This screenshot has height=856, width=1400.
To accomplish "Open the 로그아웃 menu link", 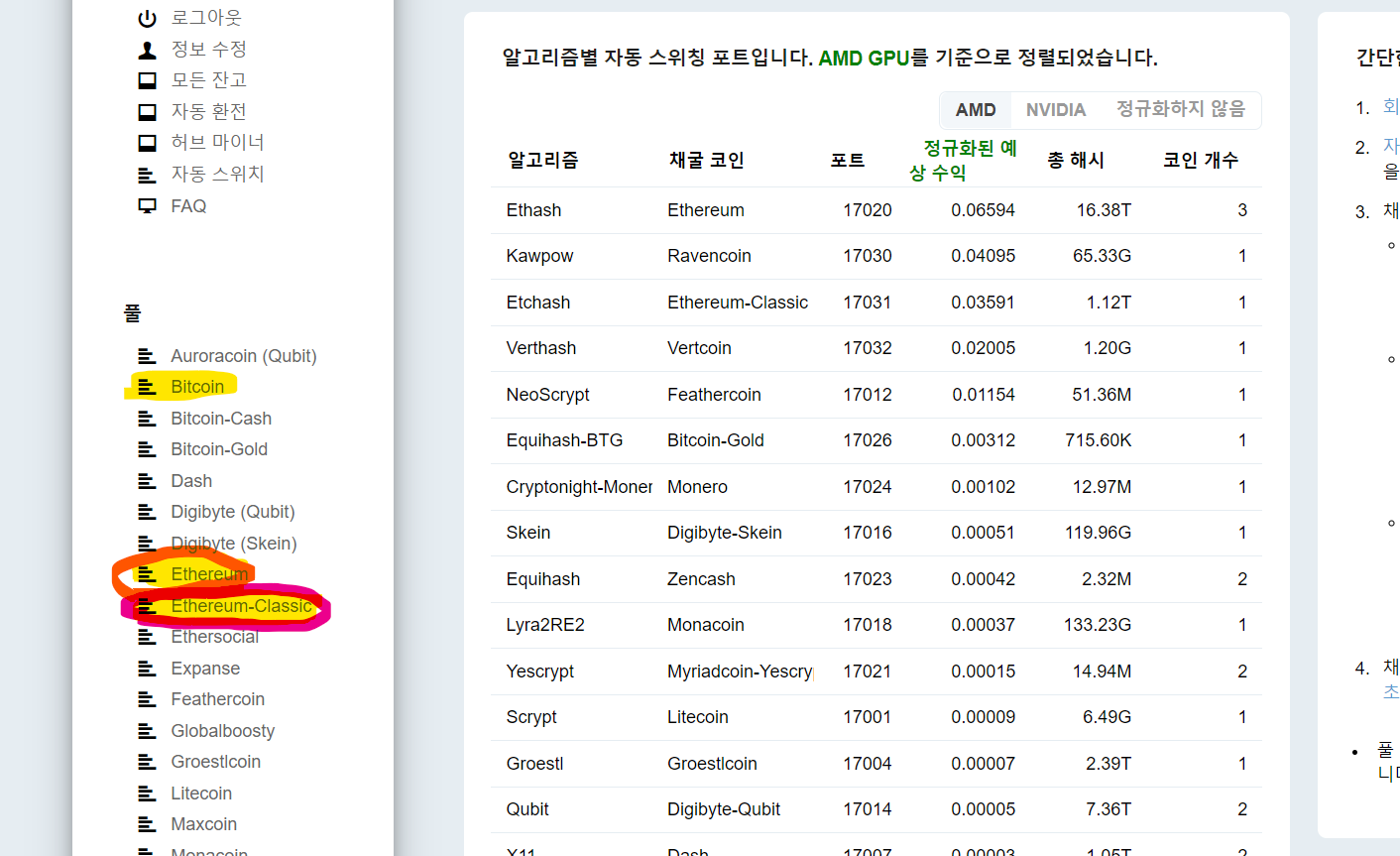I will tap(206, 18).
